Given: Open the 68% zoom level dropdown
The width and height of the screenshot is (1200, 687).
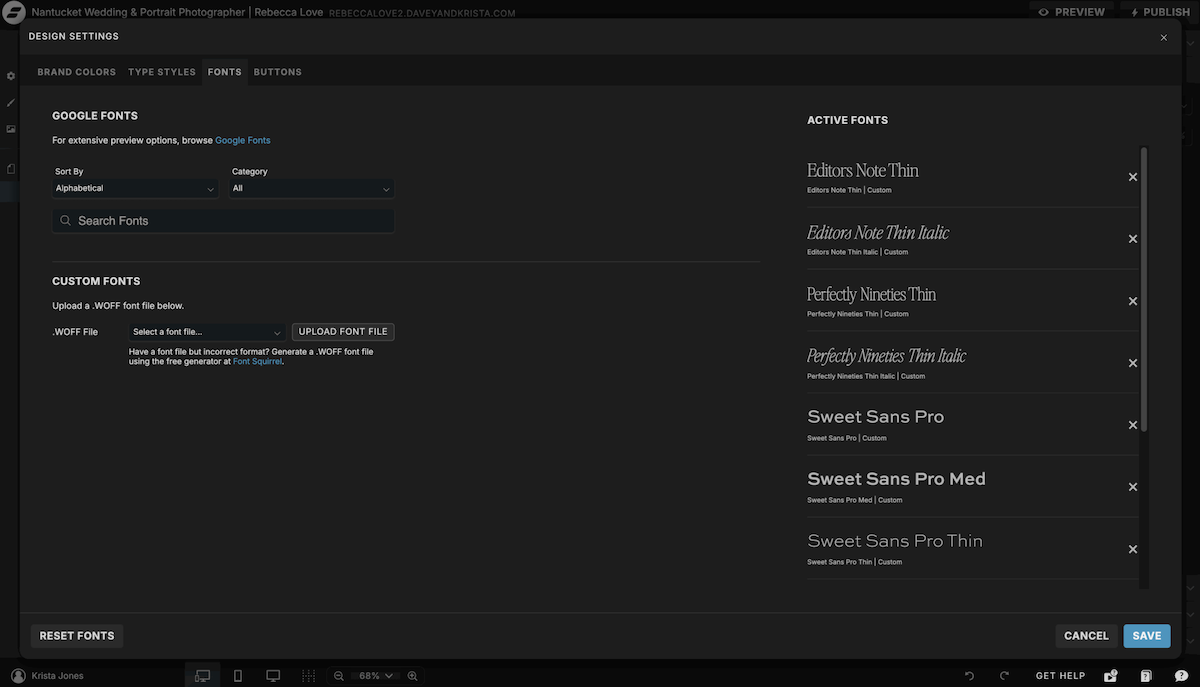Looking at the screenshot, I should click(375, 676).
